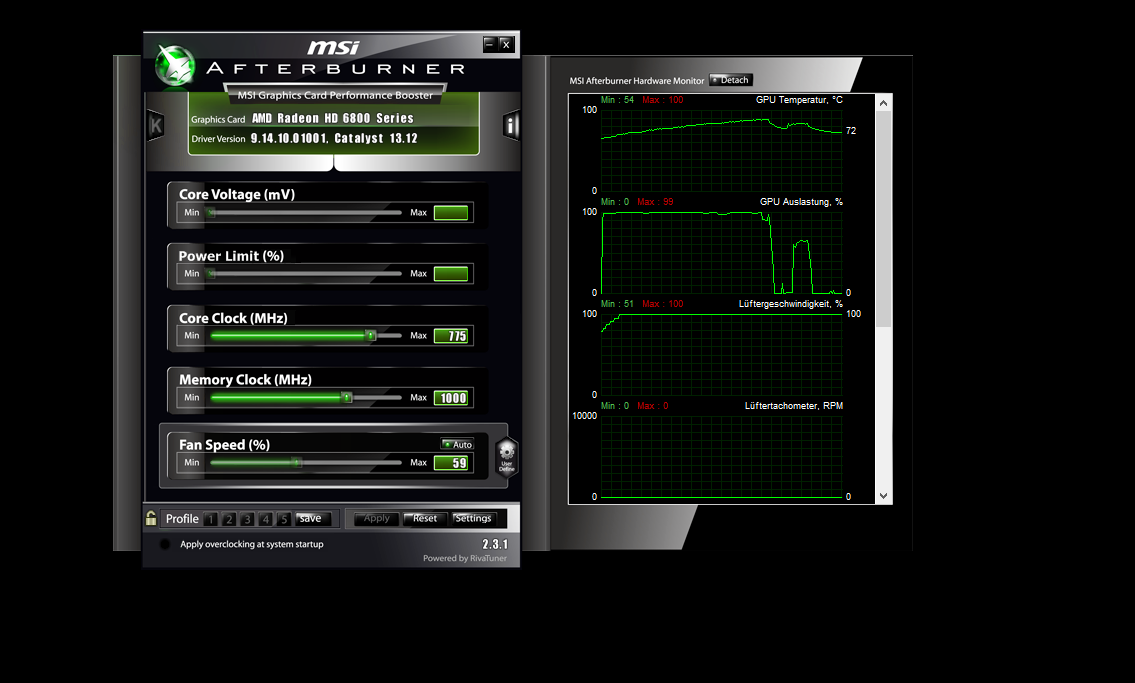Minimize the Afterburner window
Screen dimensions: 1135x683
tap(490, 44)
